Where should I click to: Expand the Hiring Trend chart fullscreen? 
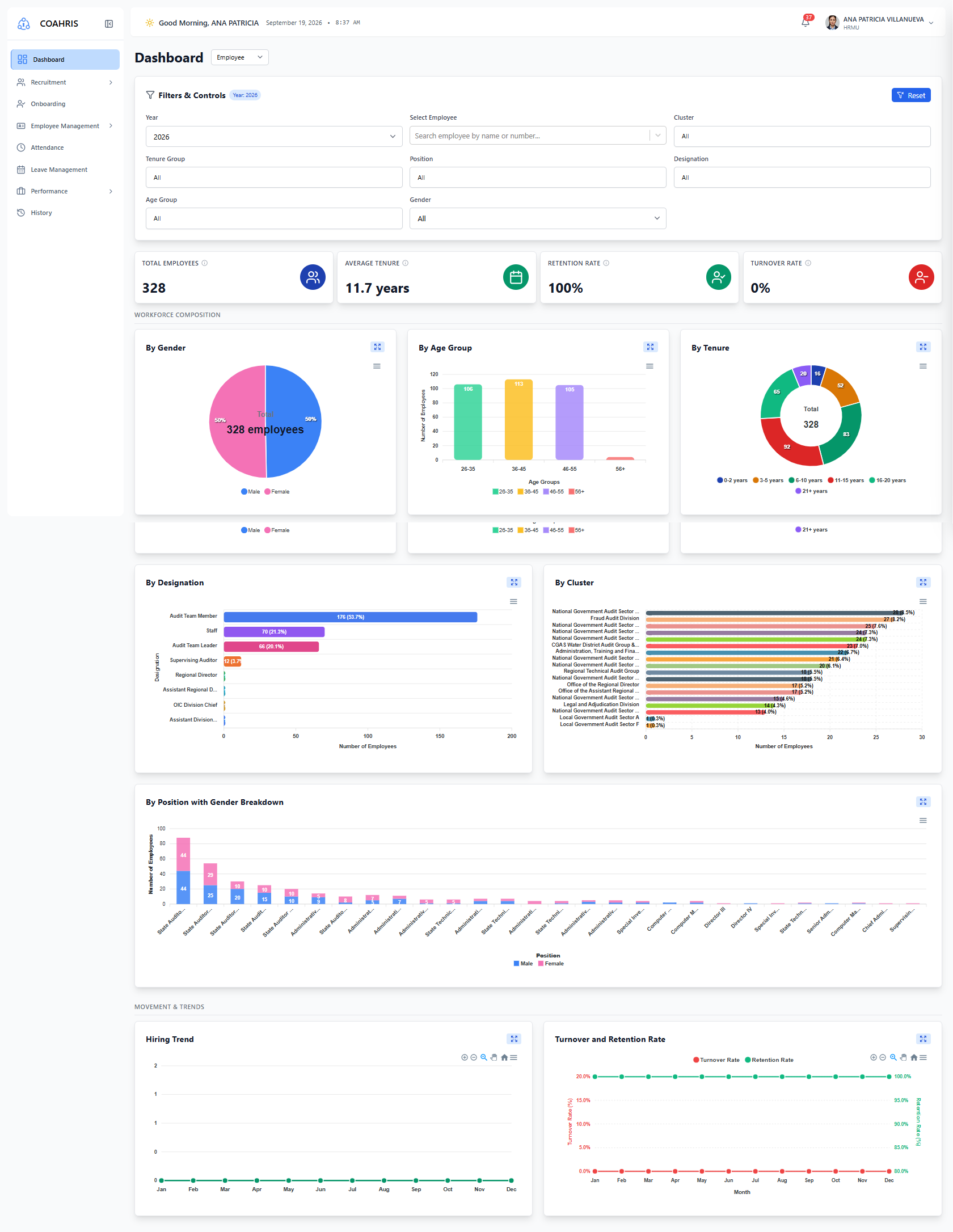click(514, 1039)
